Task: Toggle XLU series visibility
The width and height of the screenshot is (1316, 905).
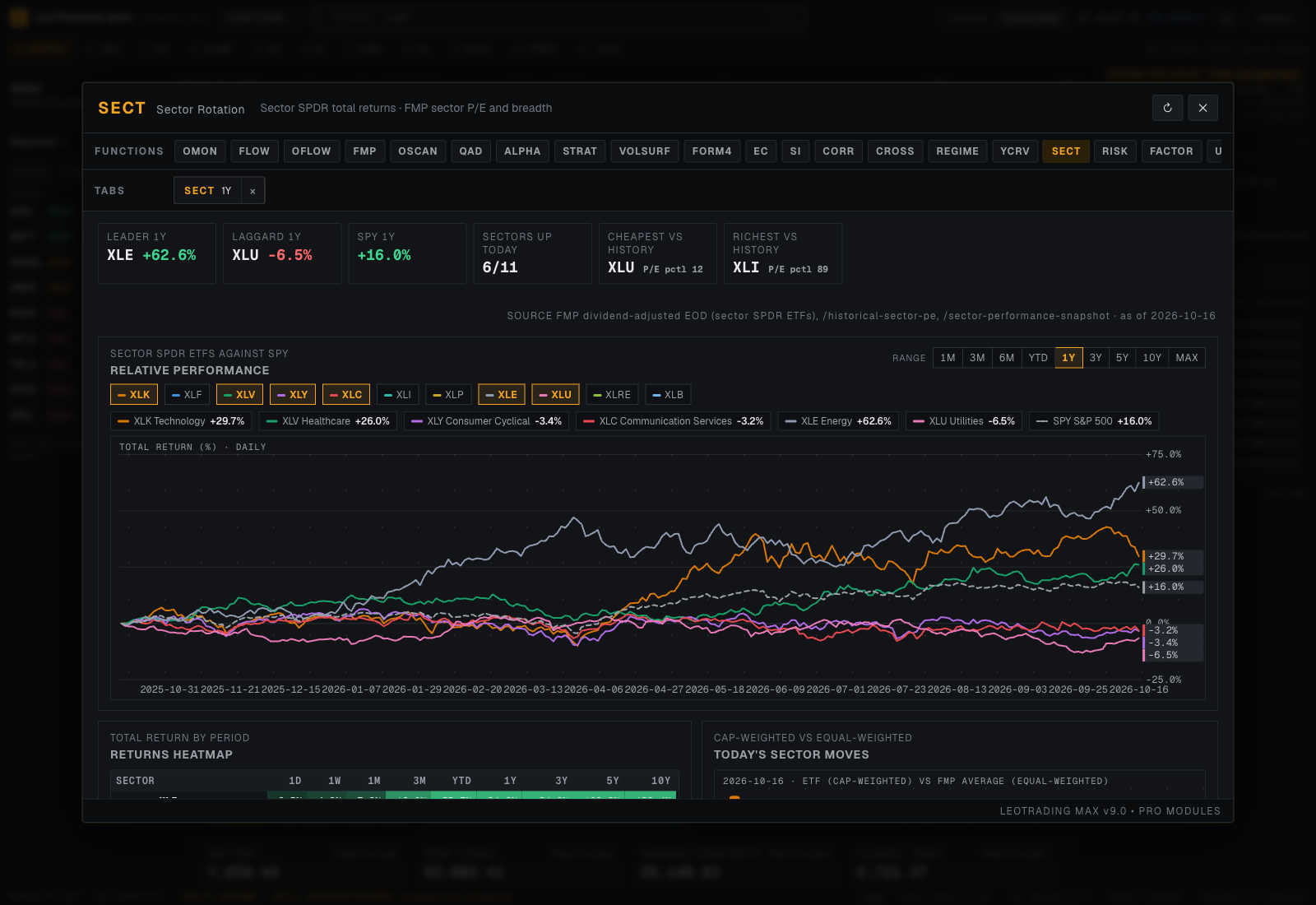Action: (555, 395)
